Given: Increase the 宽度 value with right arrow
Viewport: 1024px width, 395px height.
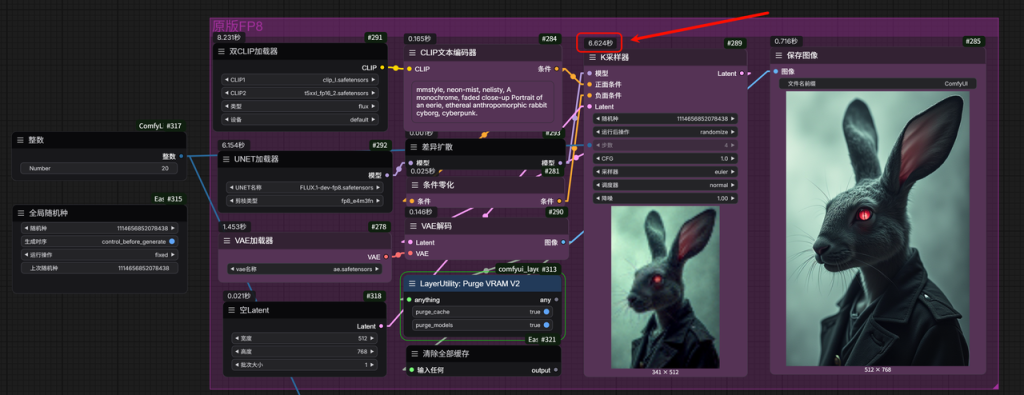Looking at the screenshot, I should pos(373,338).
